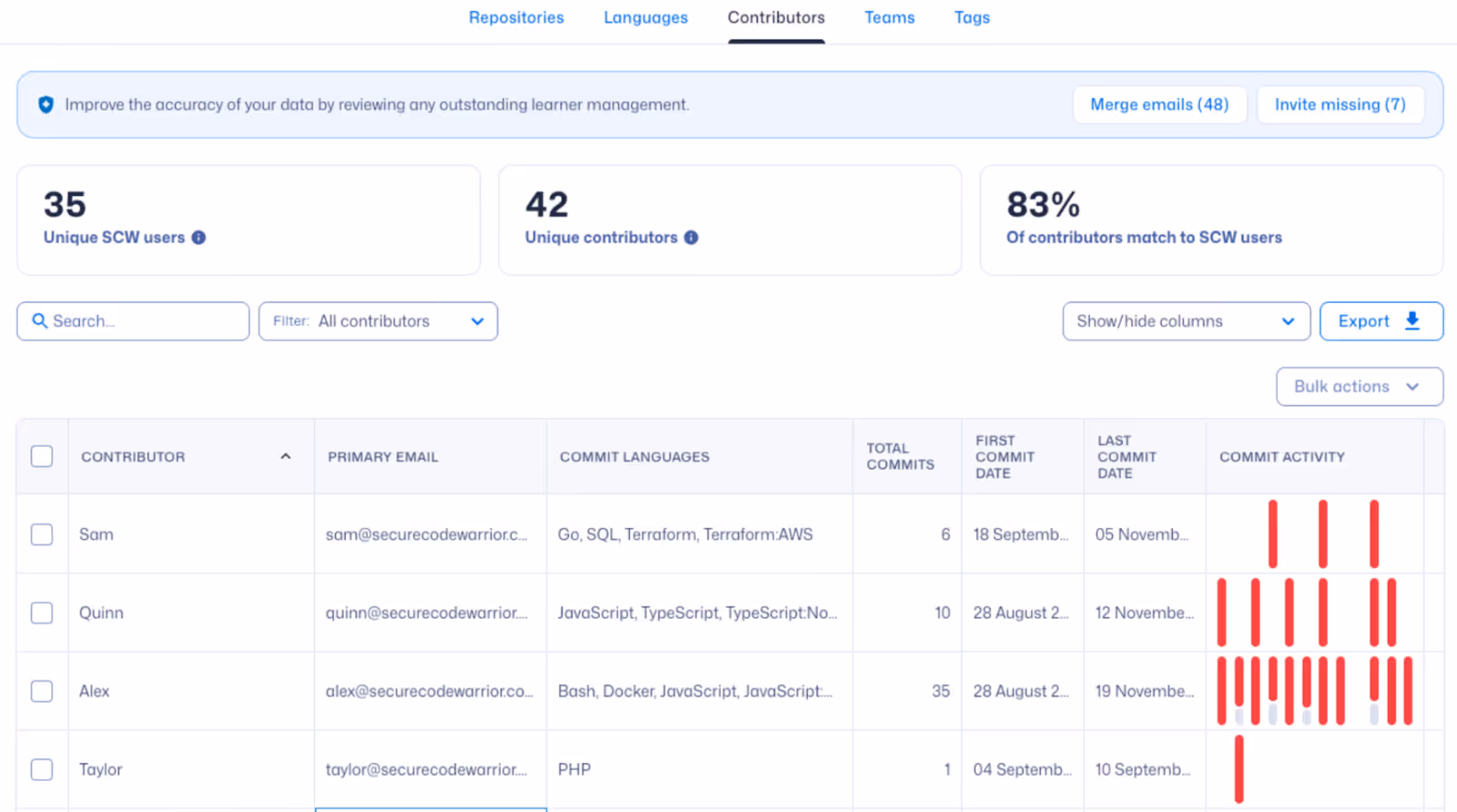Sort by Contributor using the arrow icon
Viewport: 1457px width, 812px height.
(286, 456)
